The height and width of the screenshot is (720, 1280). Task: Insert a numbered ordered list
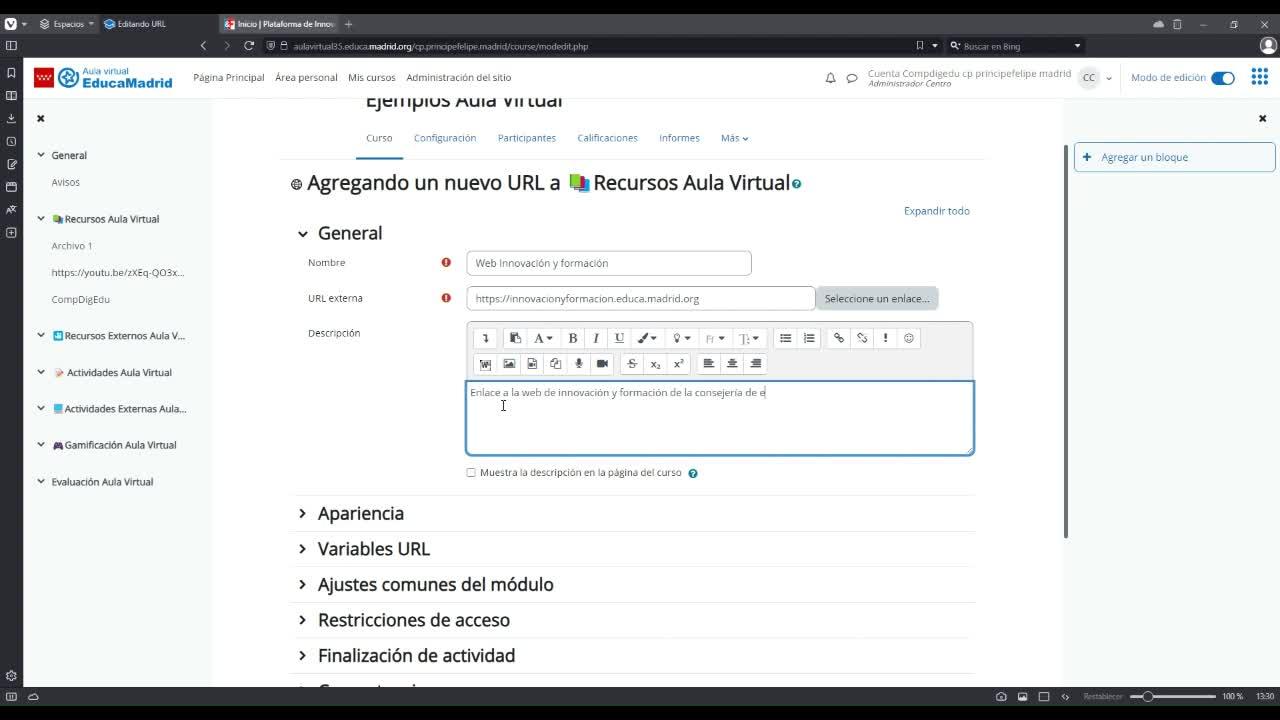click(809, 338)
